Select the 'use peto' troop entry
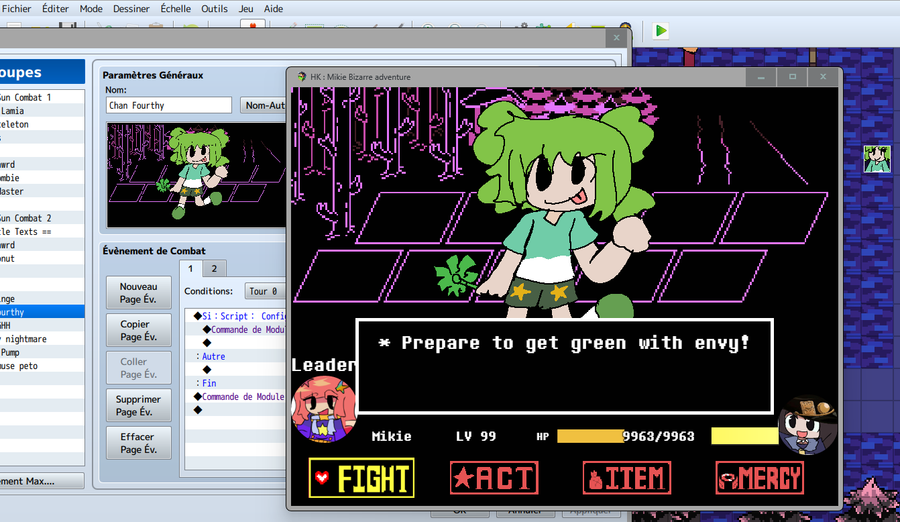Viewport: 900px width, 522px height. tap(42, 366)
